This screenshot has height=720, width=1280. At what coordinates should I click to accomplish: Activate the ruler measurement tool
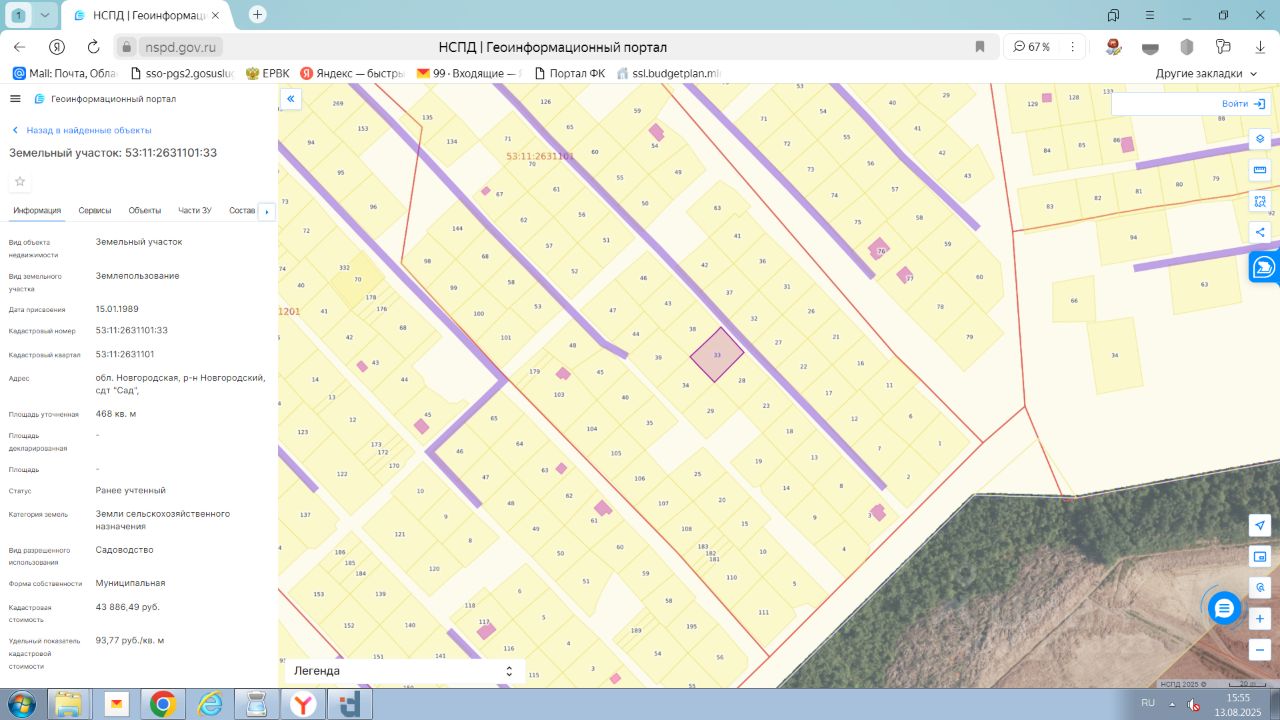click(1260, 170)
